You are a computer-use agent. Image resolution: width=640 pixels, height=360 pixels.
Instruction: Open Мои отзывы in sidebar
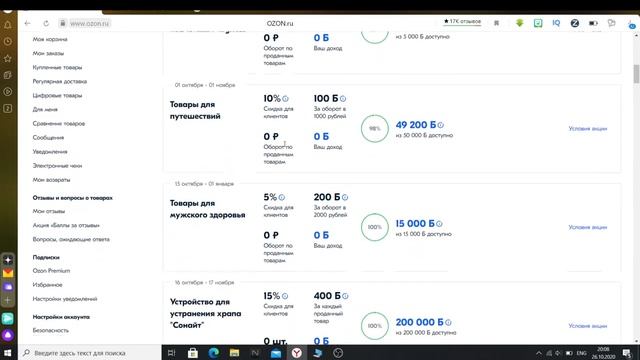tap(49, 211)
